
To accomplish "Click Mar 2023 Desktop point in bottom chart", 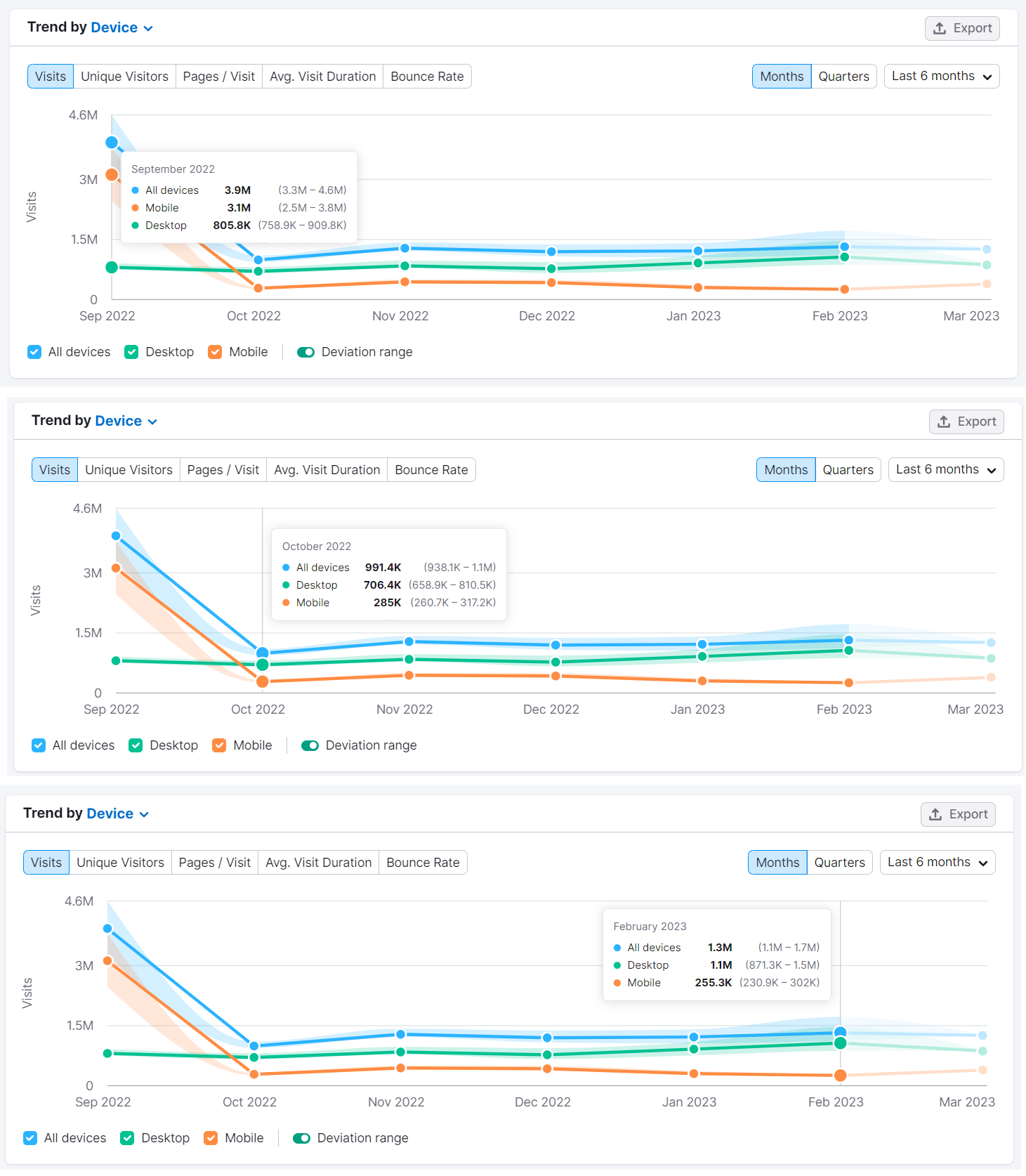I will tap(982, 1051).
